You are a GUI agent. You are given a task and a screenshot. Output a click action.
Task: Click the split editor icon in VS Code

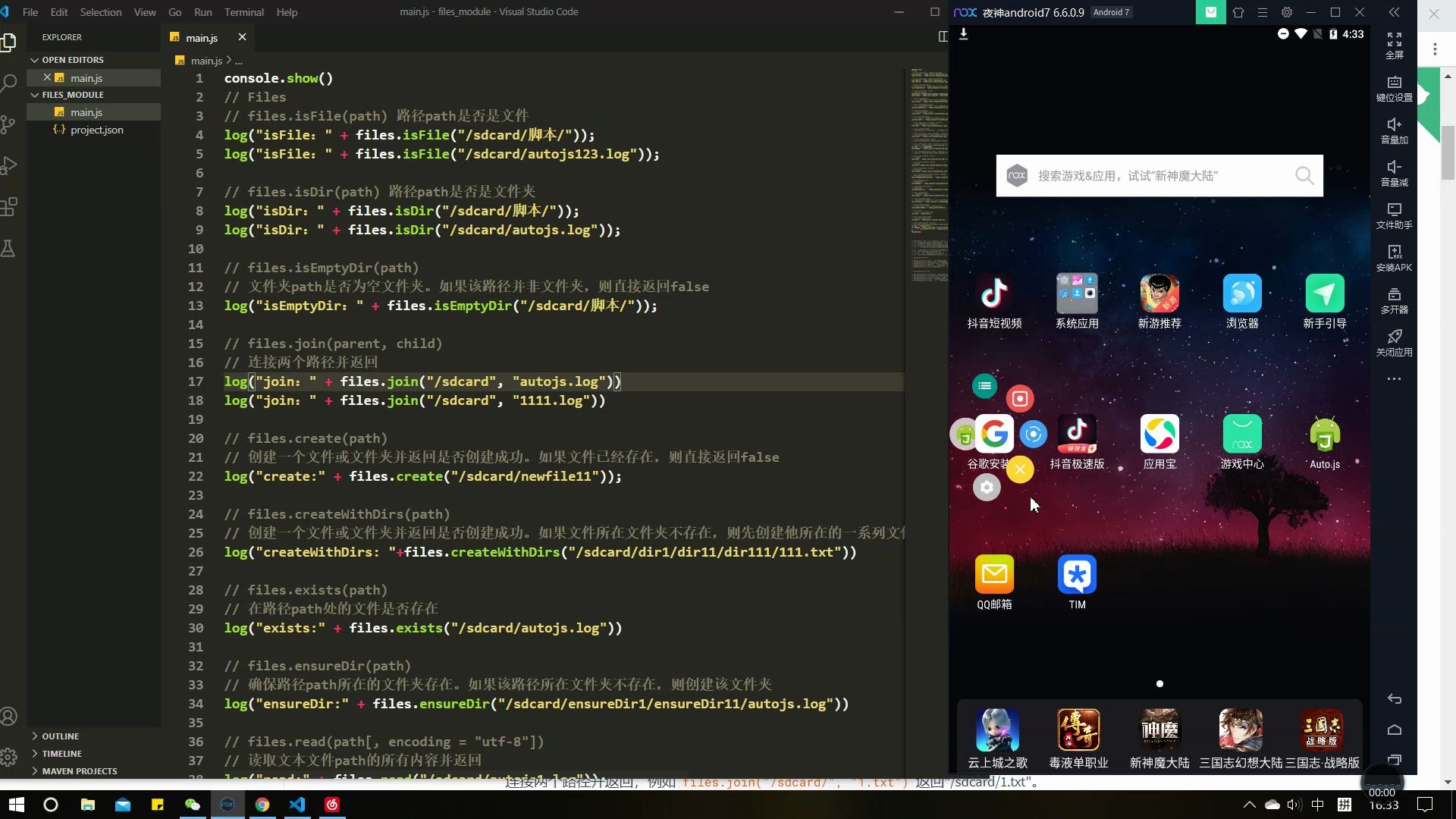tap(943, 36)
